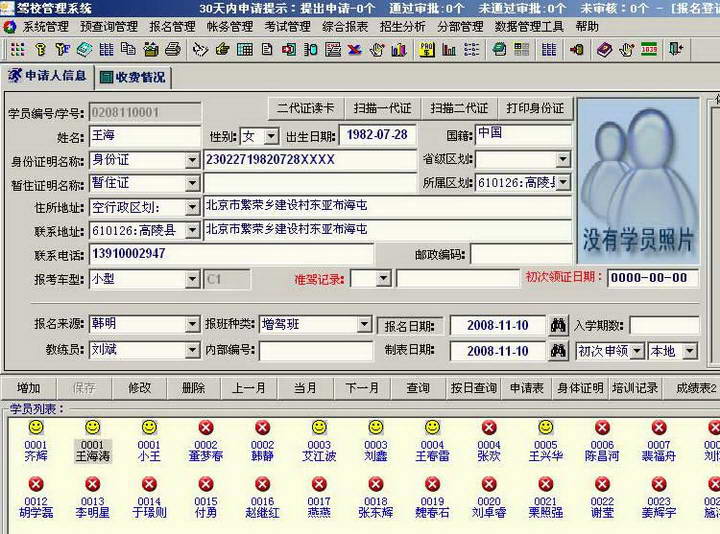Screen dimensions: 720x534
Task: Click the 联系电话 phone number field
Action: point(231,254)
